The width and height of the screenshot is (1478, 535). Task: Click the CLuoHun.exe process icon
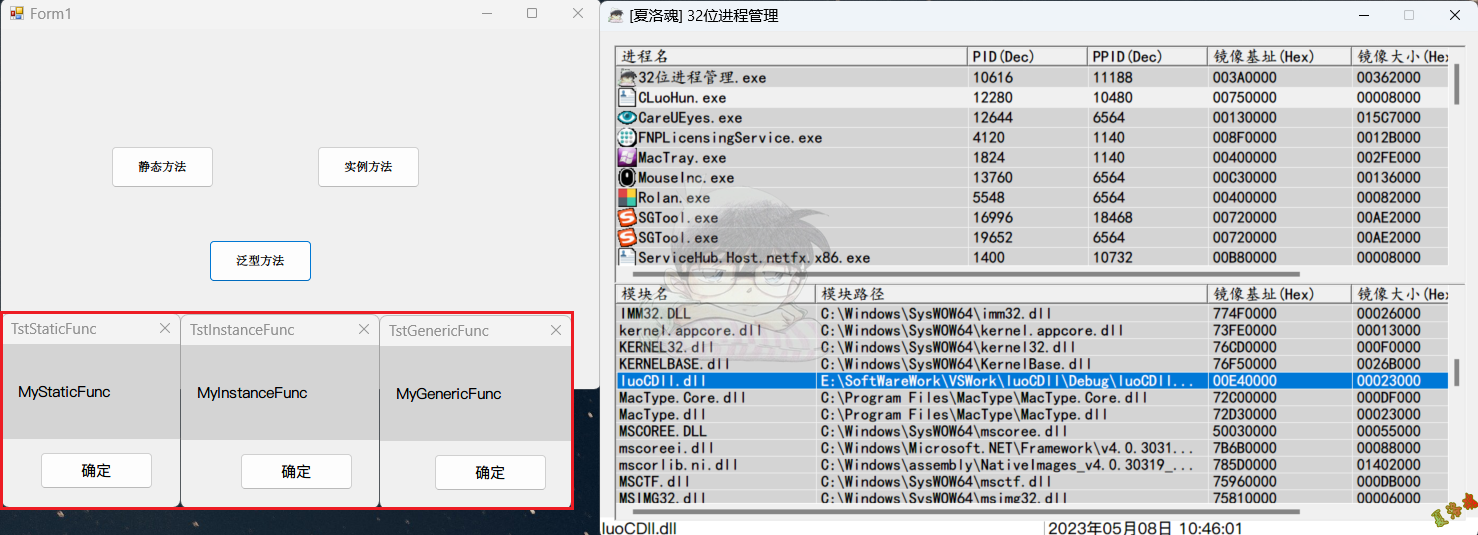click(x=627, y=97)
